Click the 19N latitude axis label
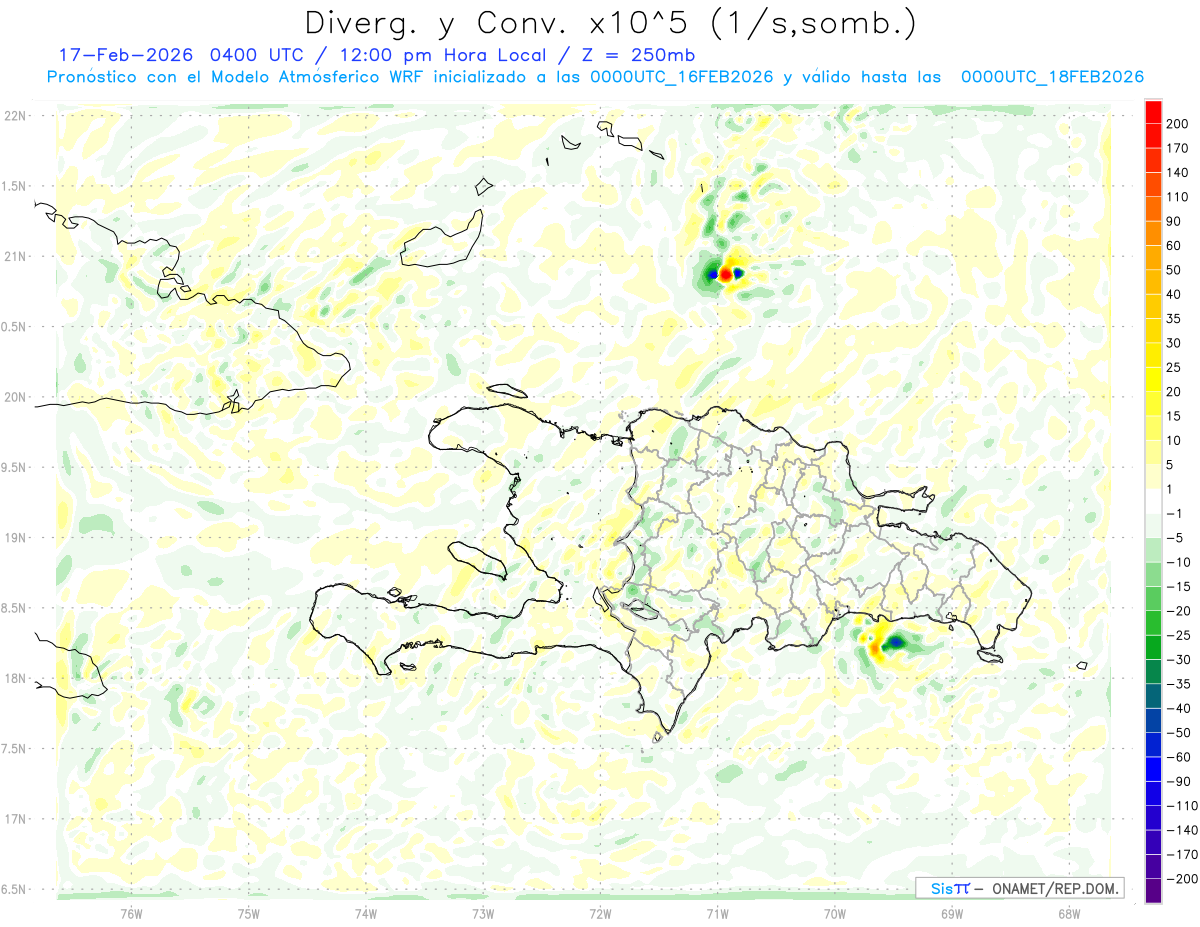The image size is (1200, 927). (15, 538)
